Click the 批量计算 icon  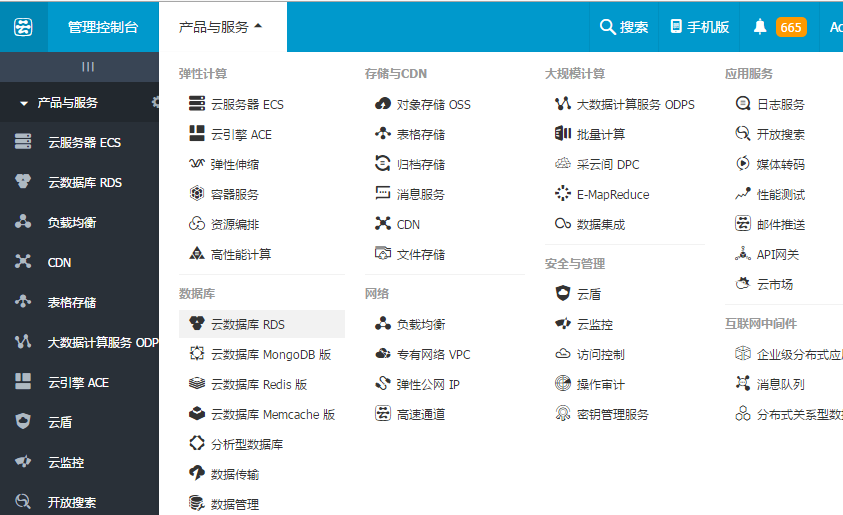[x=563, y=133]
